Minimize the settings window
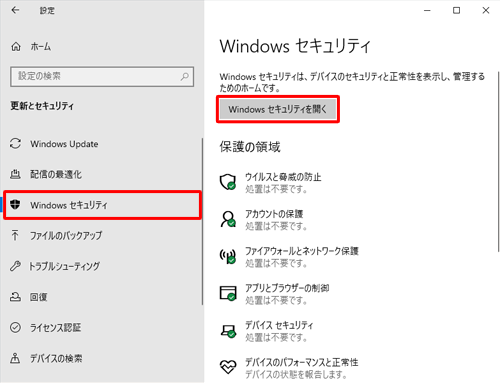 click(427, 11)
